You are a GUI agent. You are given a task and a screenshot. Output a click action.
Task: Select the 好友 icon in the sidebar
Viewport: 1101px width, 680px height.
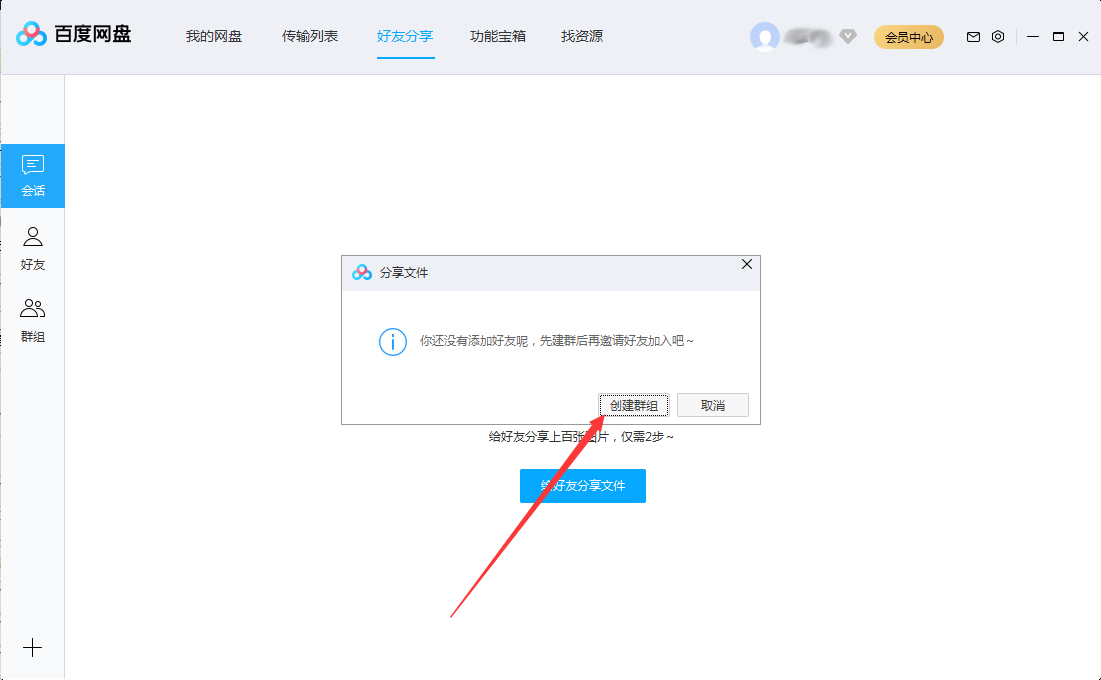[33, 246]
